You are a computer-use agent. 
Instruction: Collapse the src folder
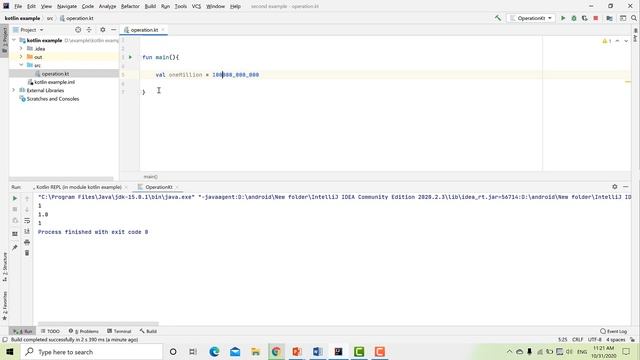pos(21,65)
